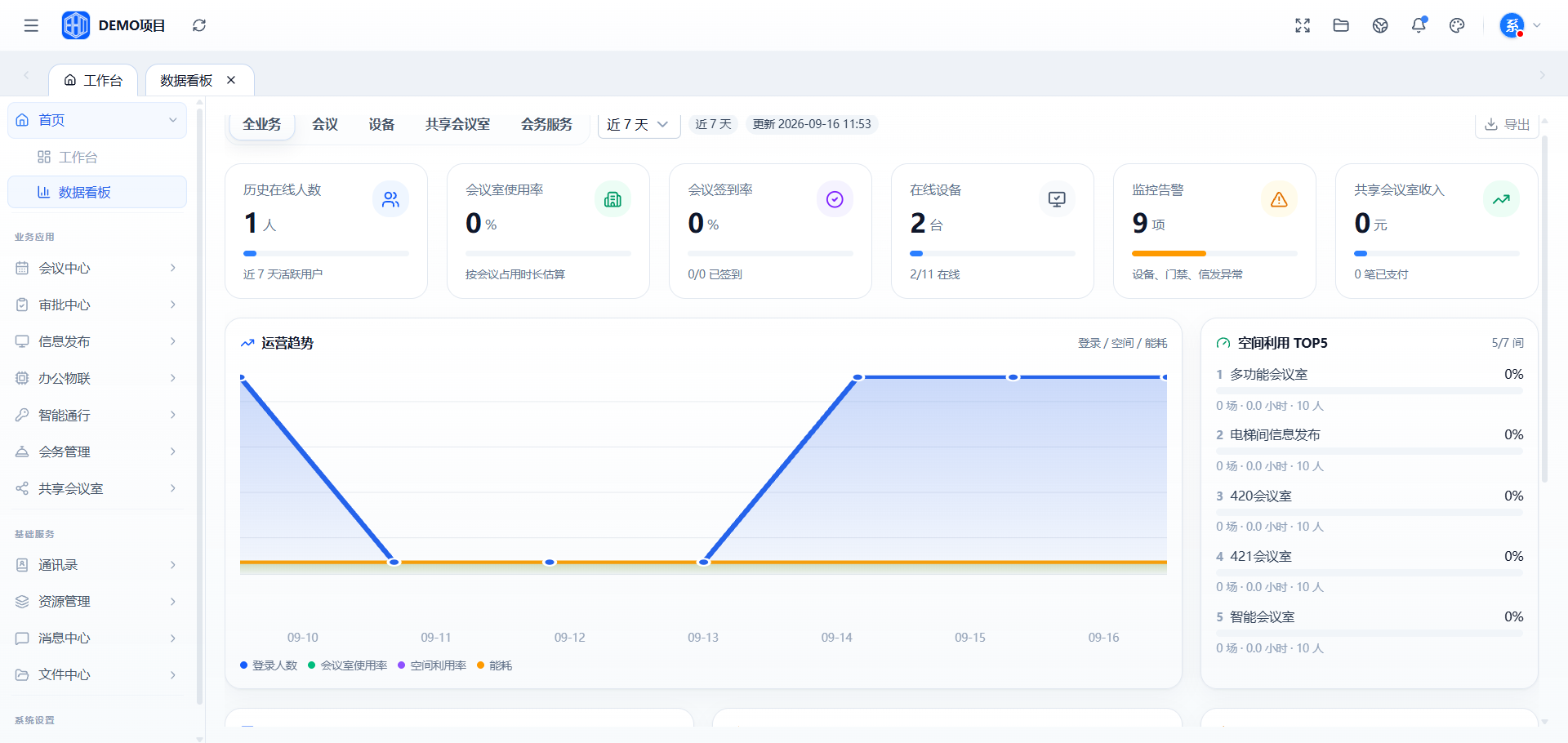Open the notification bell icon
Viewport: 1568px width, 743px height.
tap(1419, 25)
